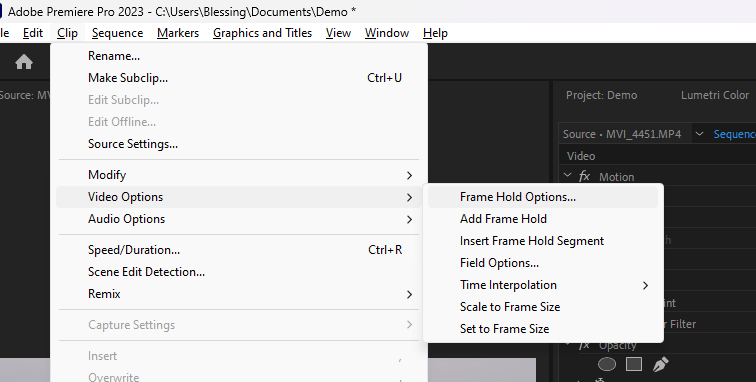Image resolution: width=756 pixels, height=382 pixels.
Task: Toggle the Motion fx effect icon
Action: click(x=584, y=177)
